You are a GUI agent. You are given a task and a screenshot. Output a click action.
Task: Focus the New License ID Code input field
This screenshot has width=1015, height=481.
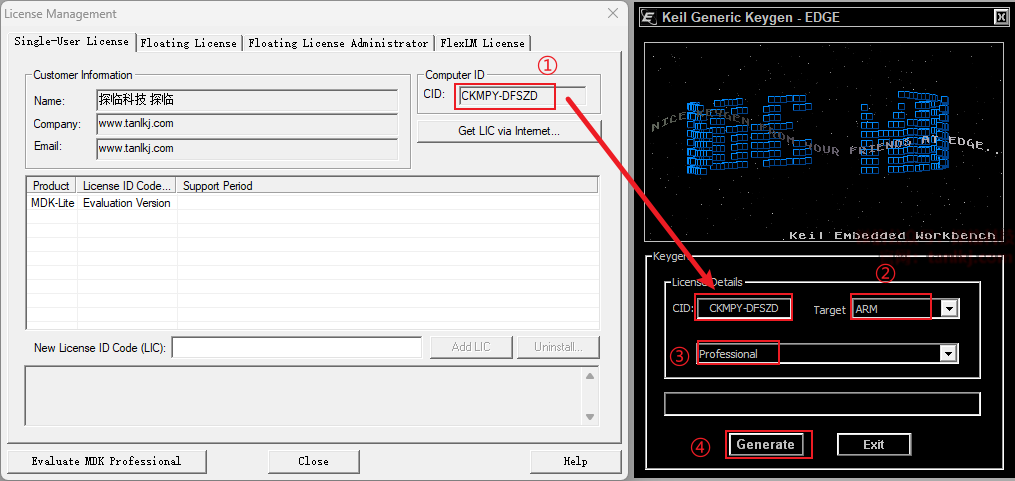point(296,347)
